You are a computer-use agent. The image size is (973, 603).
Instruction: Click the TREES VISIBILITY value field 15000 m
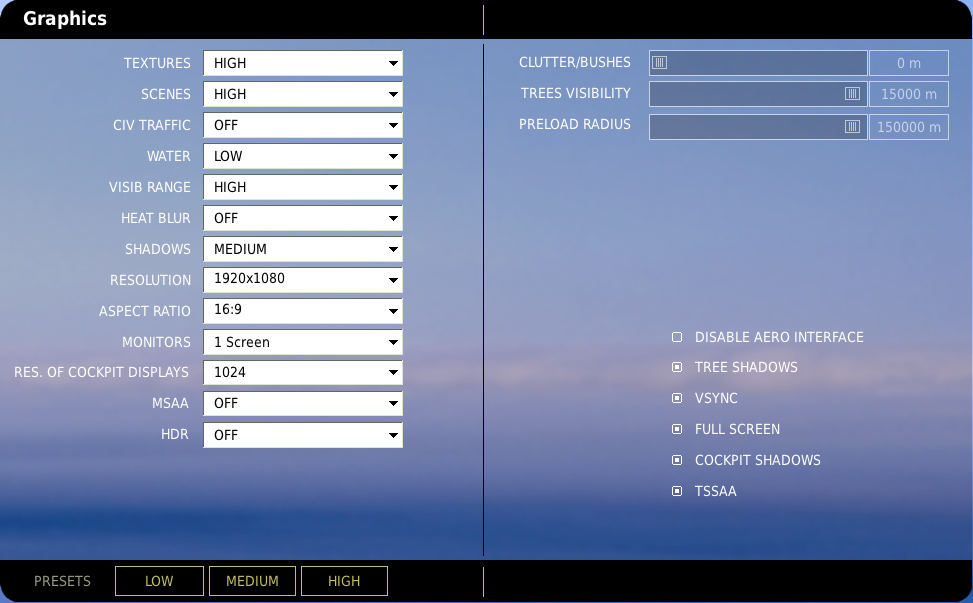click(x=909, y=94)
